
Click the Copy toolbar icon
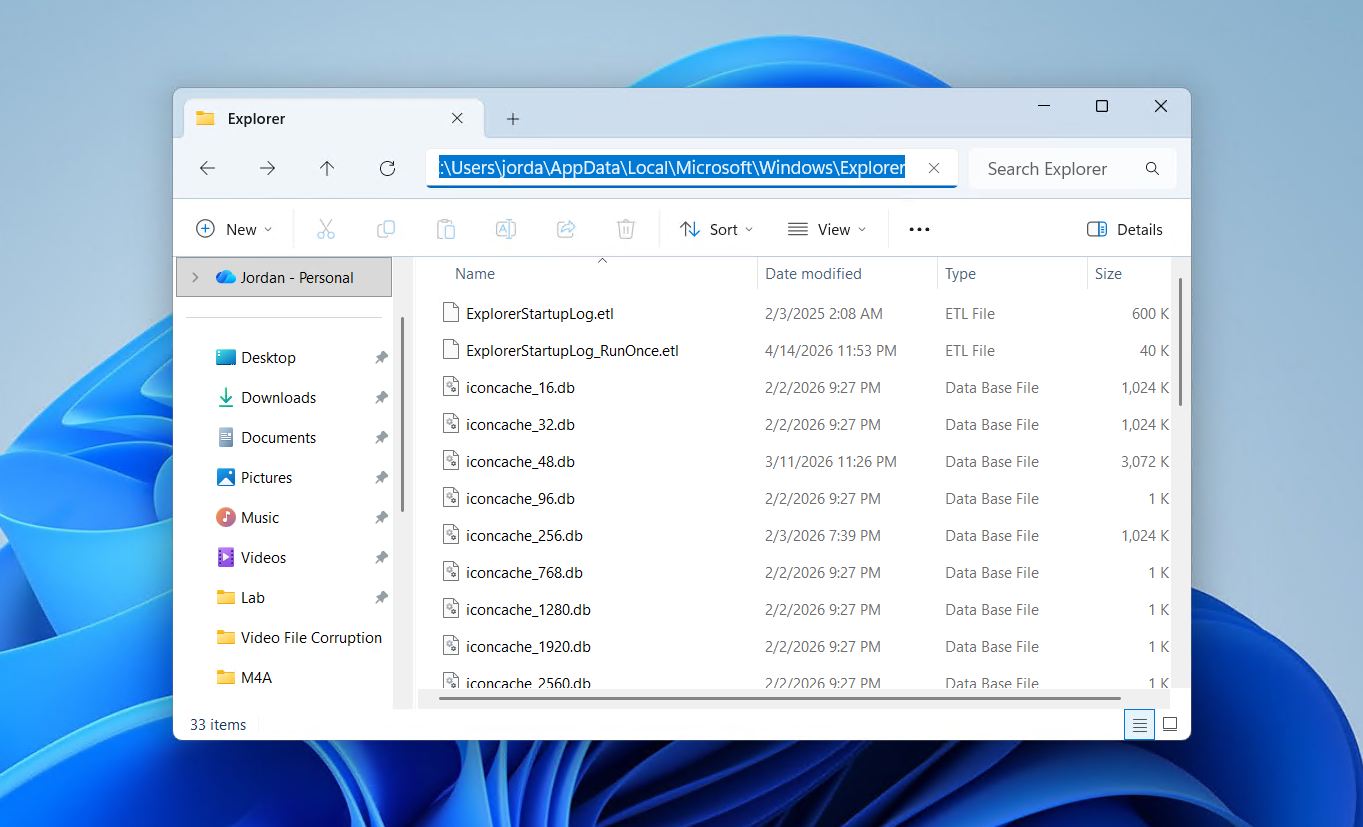[x=386, y=229]
